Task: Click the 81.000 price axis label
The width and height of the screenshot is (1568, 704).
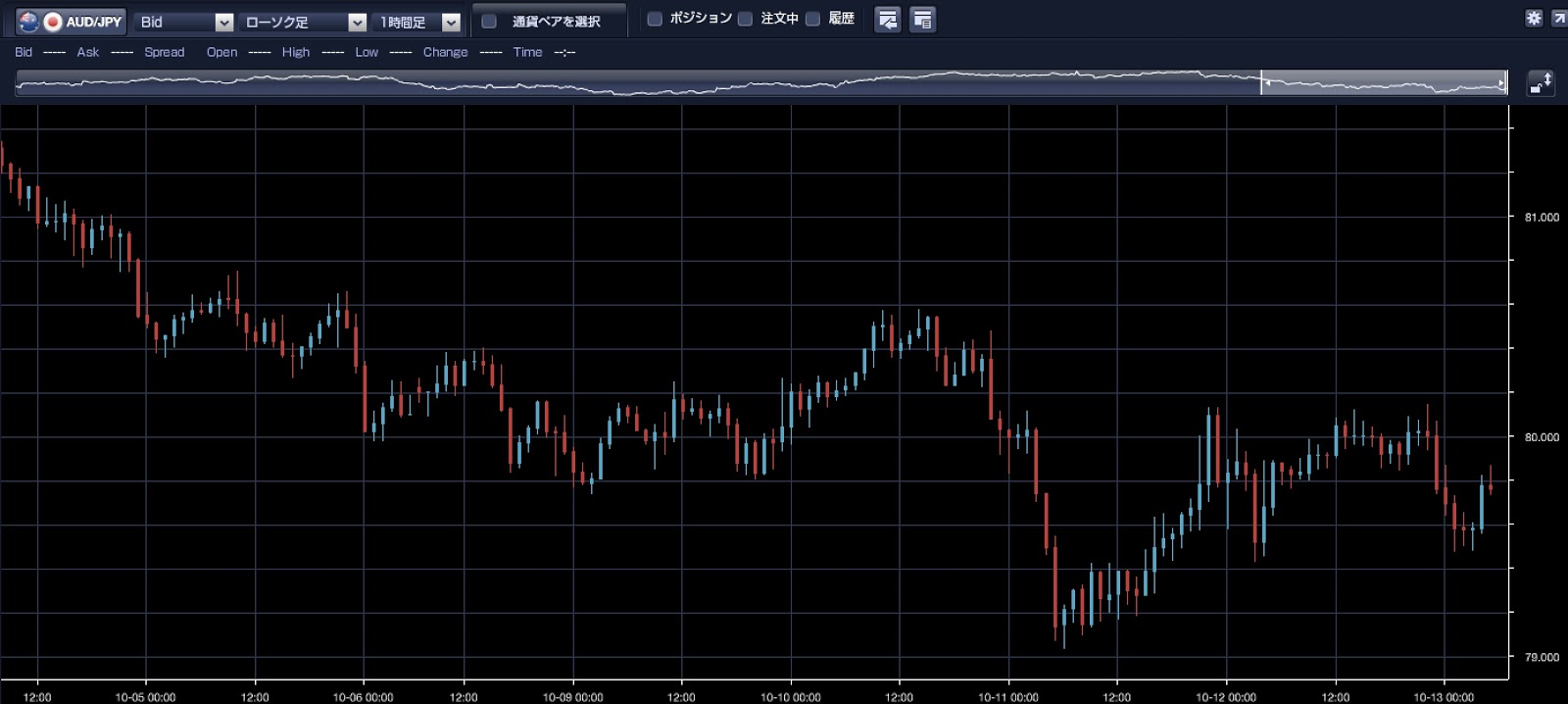Action: (x=1542, y=217)
